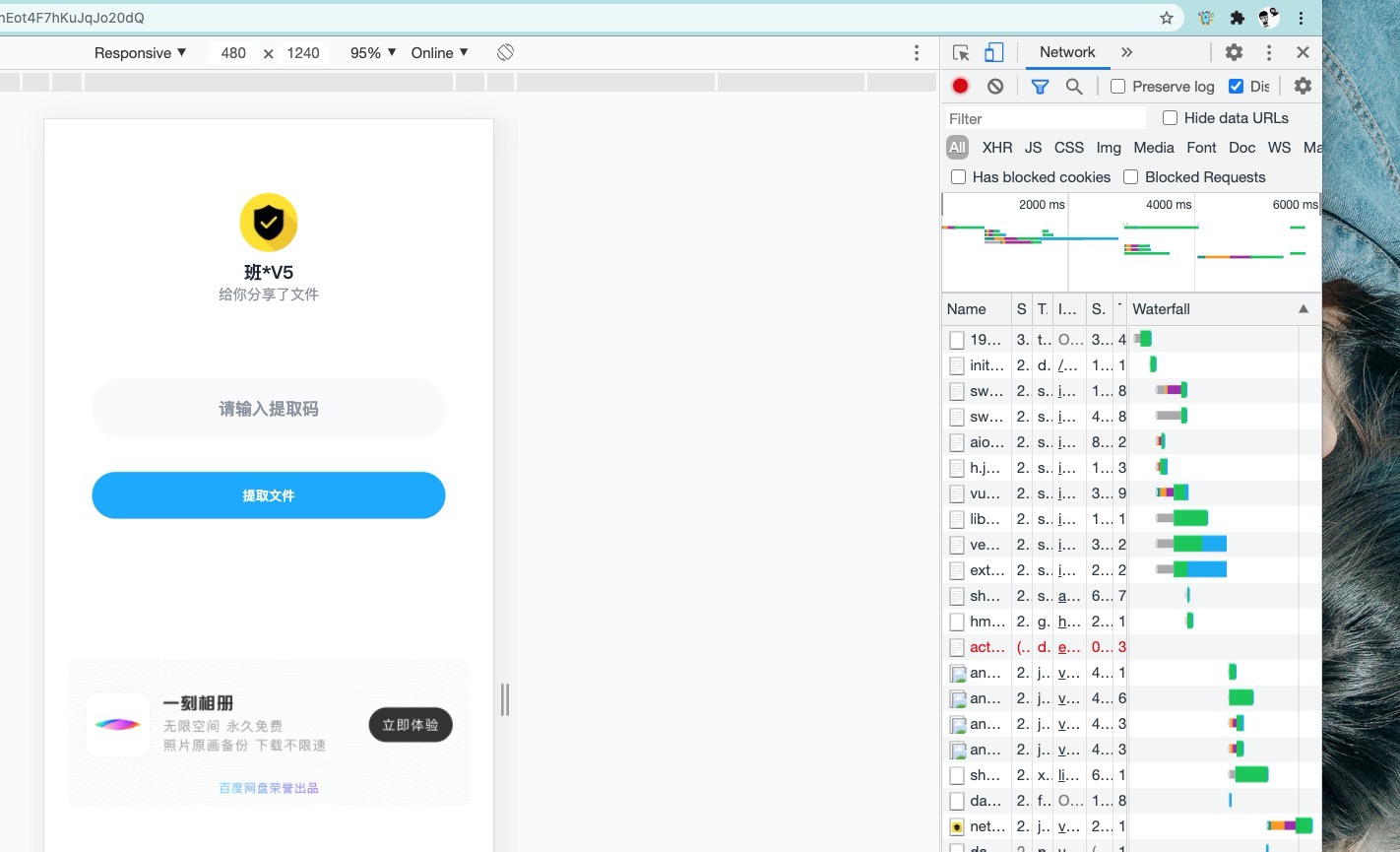1400x852 pixels.
Task: Open Chrome's three-dot main menu
Action: pos(1301,18)
